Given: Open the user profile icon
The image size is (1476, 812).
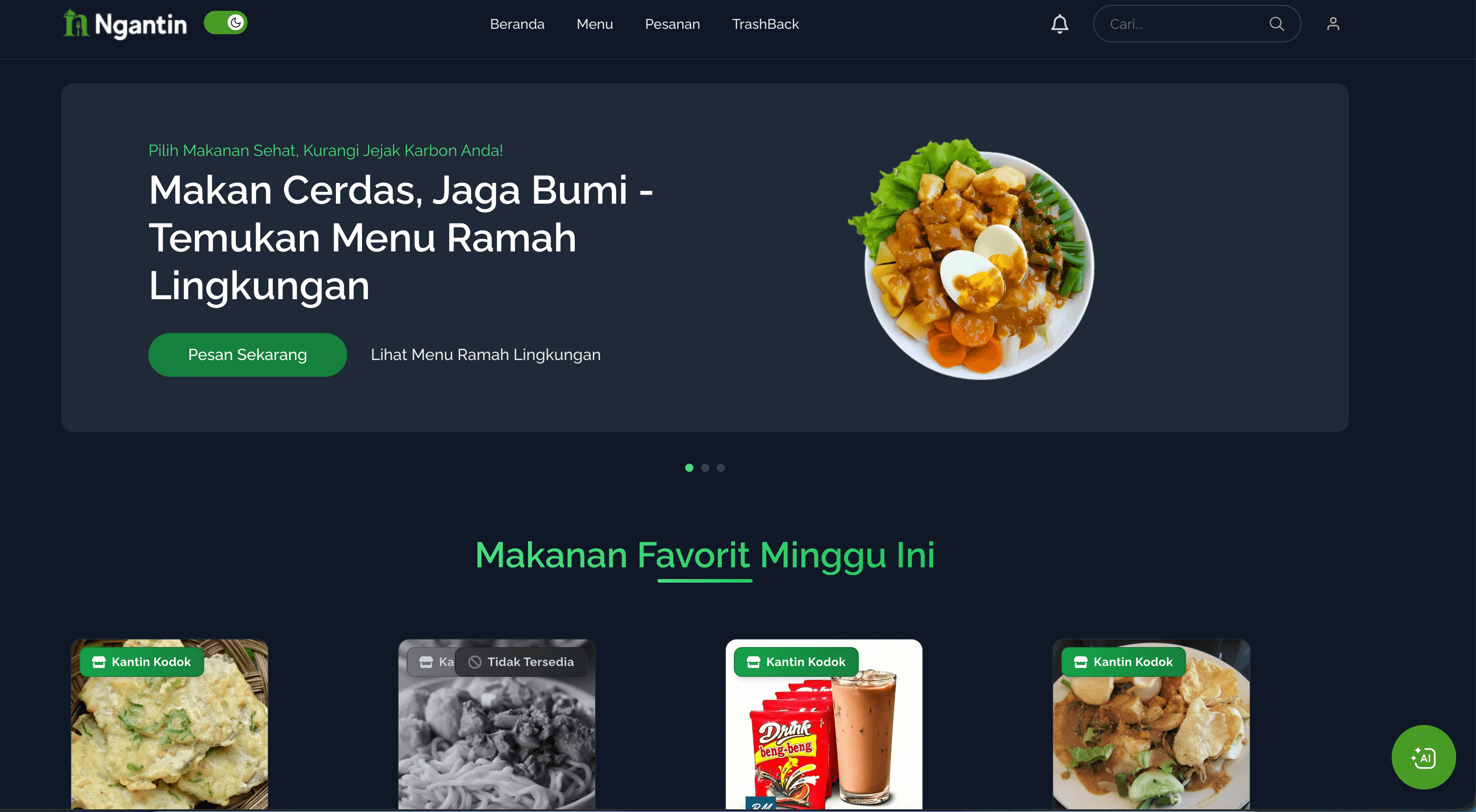Looking at the screenshot, I should click(1333, 24).
